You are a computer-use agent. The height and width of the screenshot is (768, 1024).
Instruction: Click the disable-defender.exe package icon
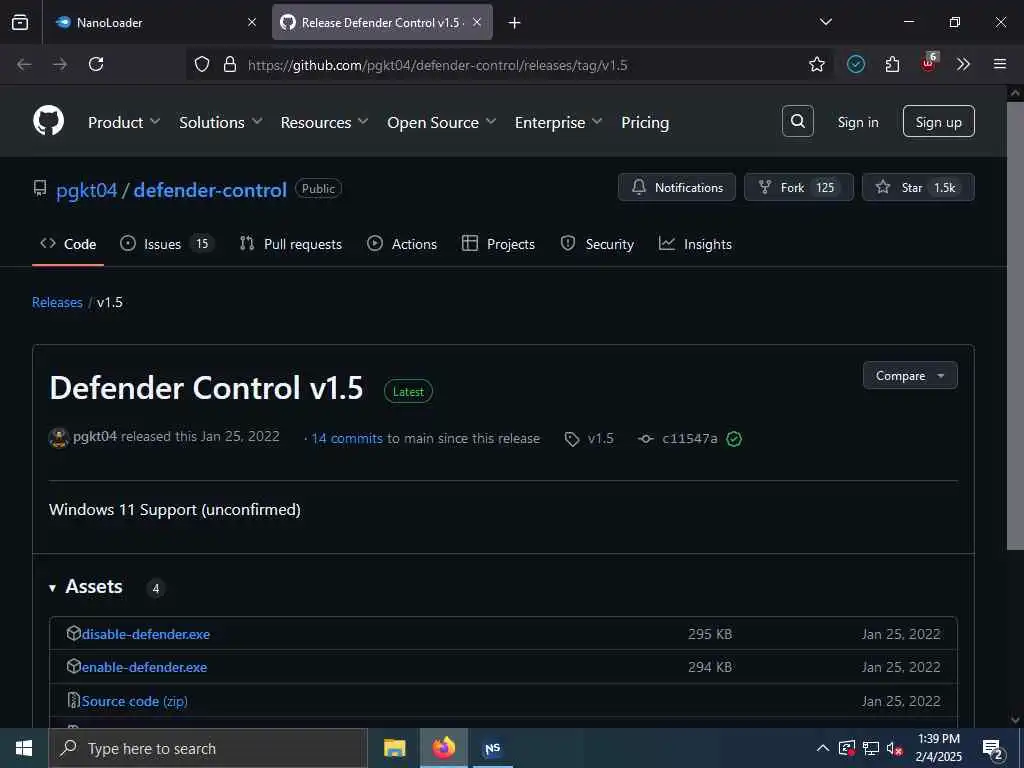73,633
